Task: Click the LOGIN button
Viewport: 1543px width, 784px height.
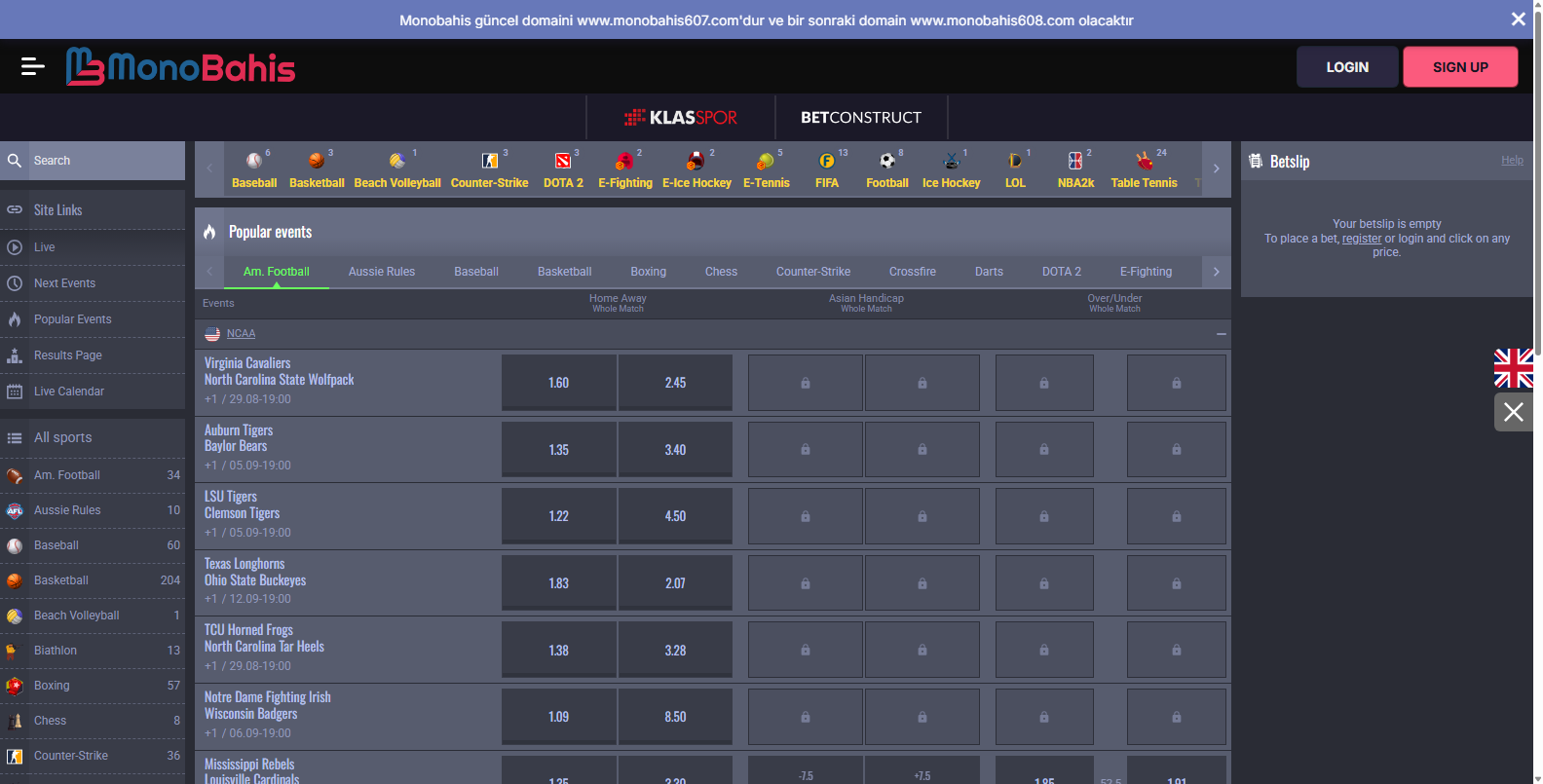Action: tap(1346, 67)
